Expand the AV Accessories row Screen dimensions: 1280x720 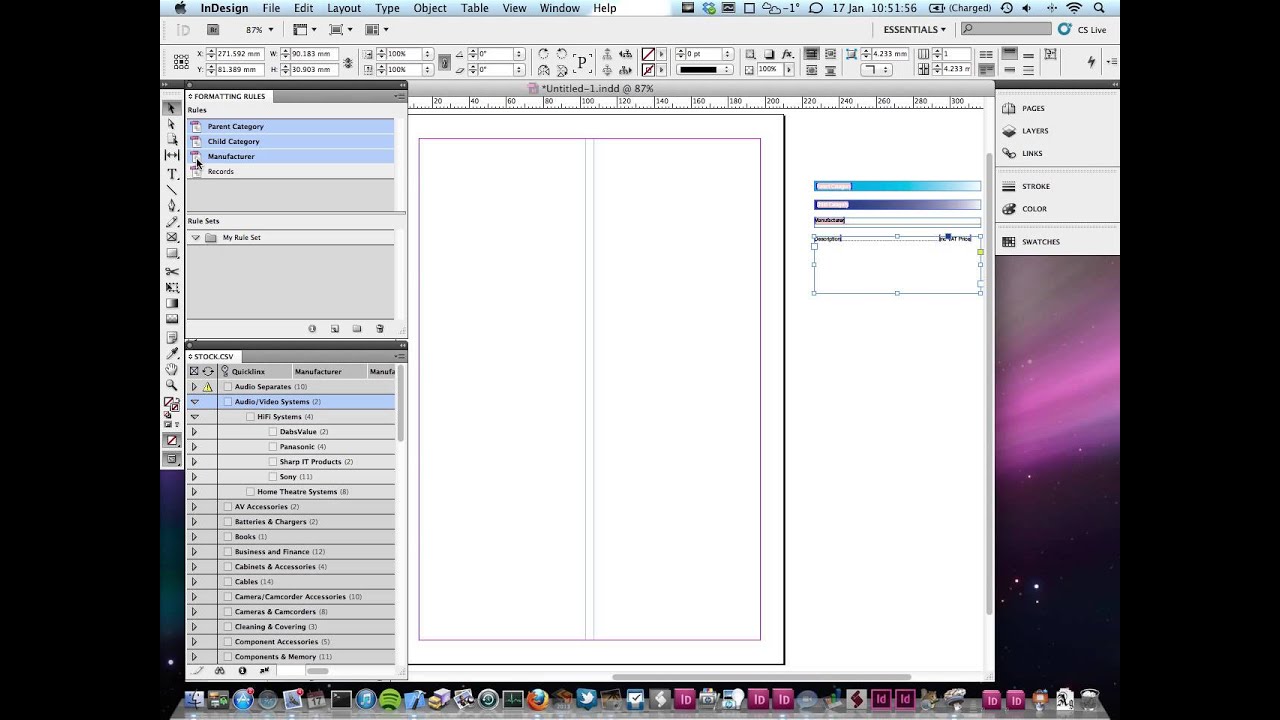194,507
